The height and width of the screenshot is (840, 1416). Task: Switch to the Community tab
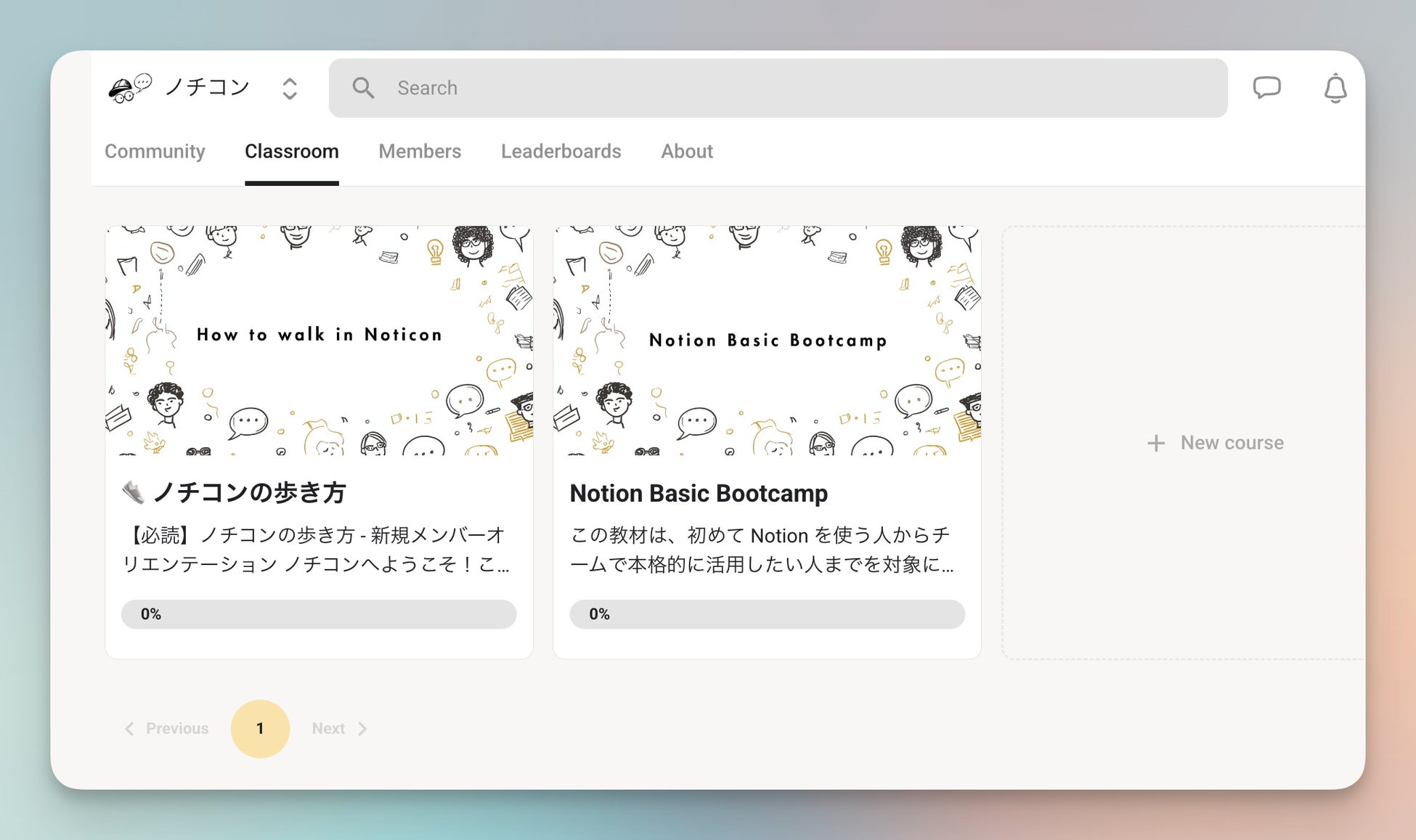tap(155, 151)
